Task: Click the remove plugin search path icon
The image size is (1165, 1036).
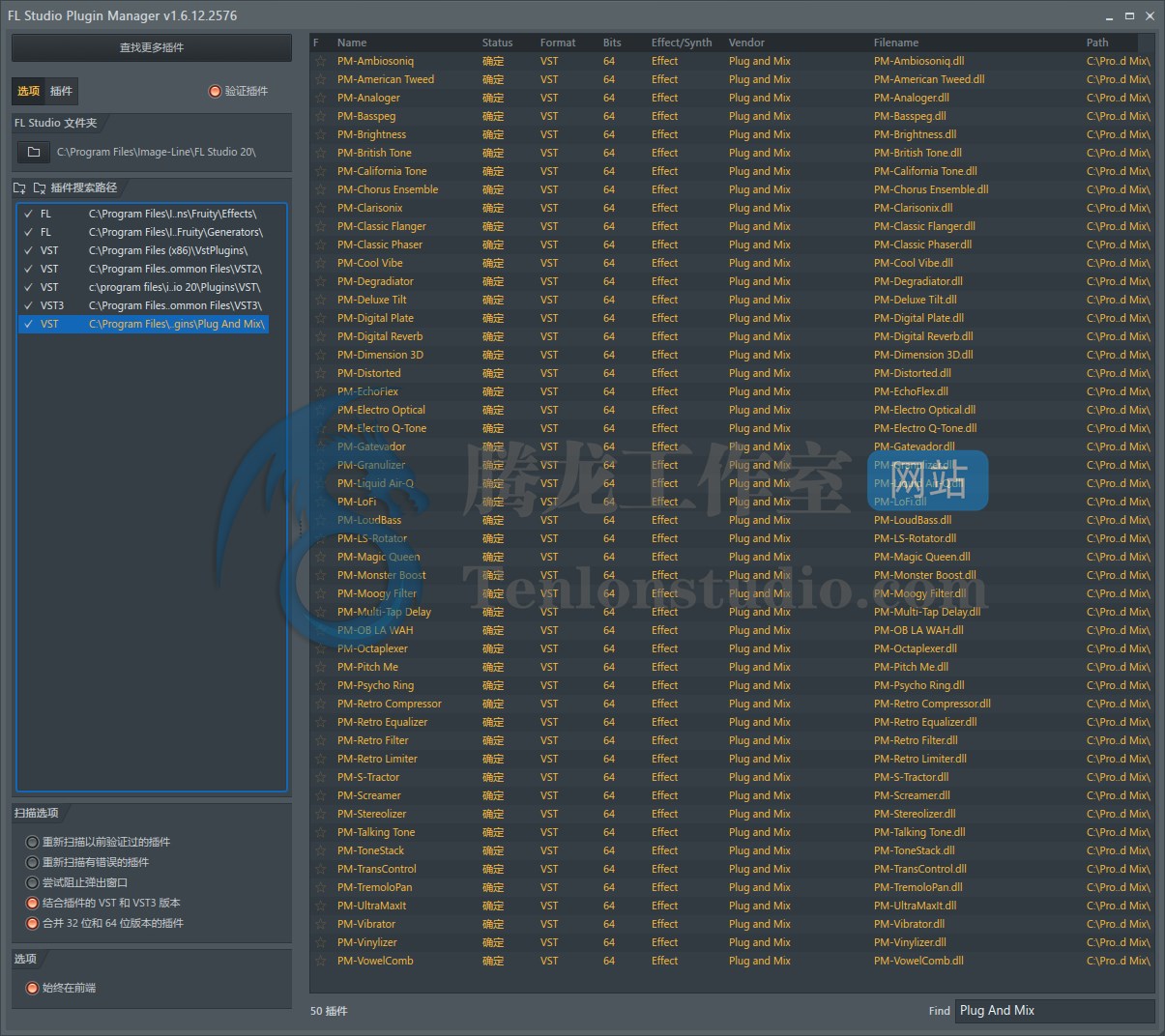Action: 40,187
